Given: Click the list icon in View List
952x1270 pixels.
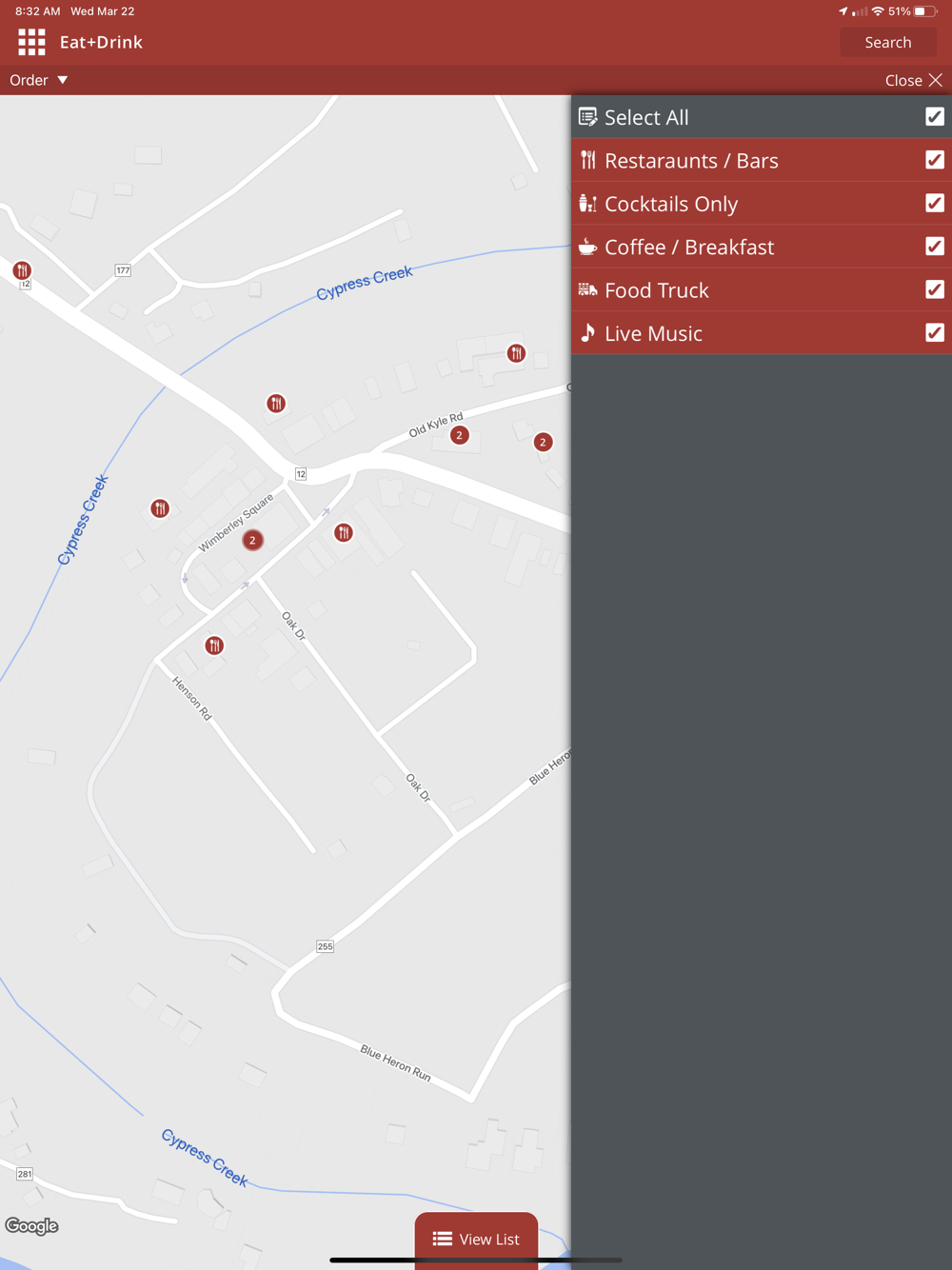Looking at the screenshot, I should tap(443, 1239).
